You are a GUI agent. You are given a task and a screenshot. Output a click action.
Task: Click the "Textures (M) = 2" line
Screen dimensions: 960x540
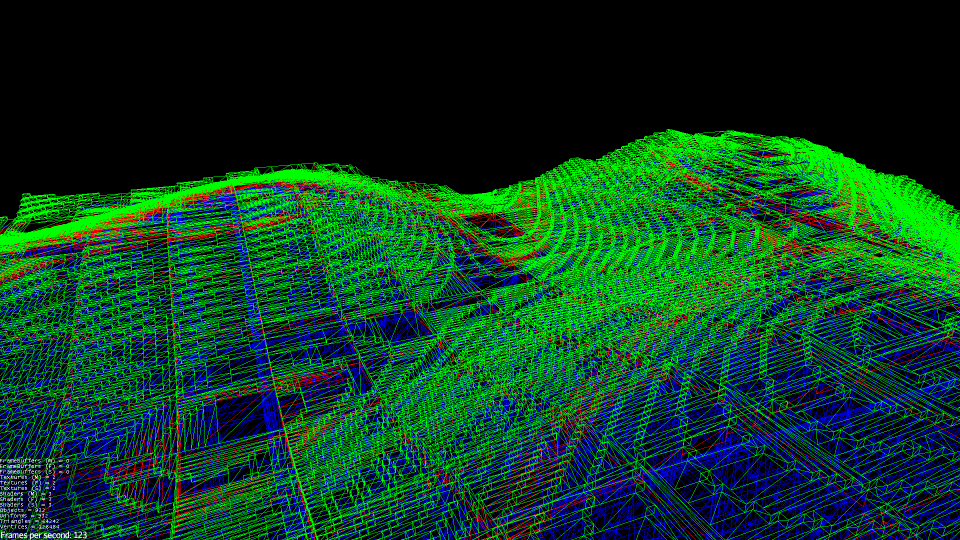click(x=28, y=477)
